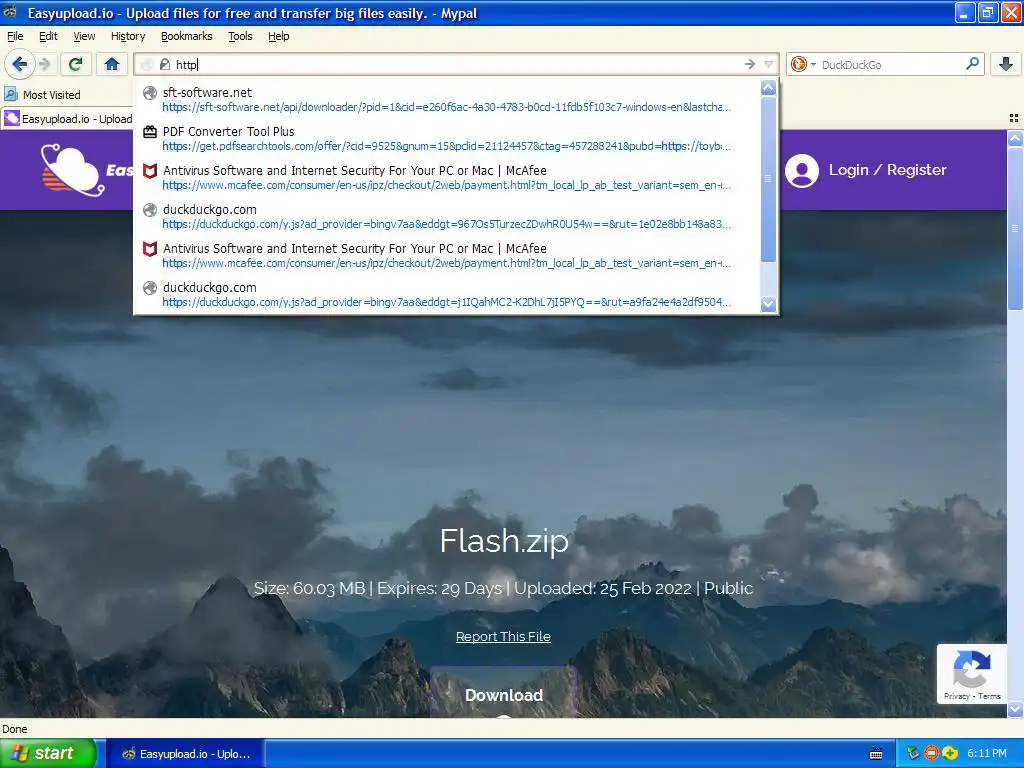1024x768 pixels.
Task: Open the DuckDuckGo search engine selector
Action: 803,64
